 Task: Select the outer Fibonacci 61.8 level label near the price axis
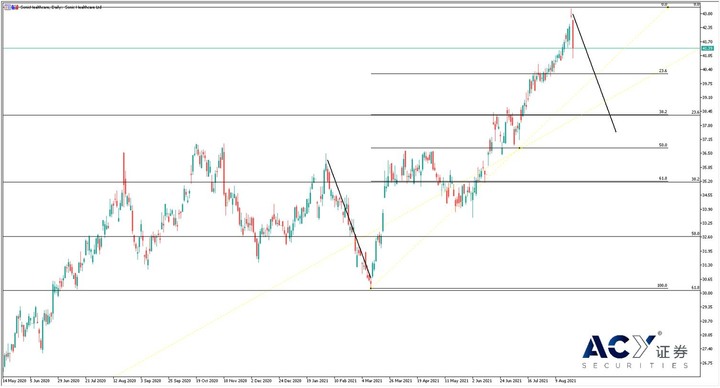(696, 287)
